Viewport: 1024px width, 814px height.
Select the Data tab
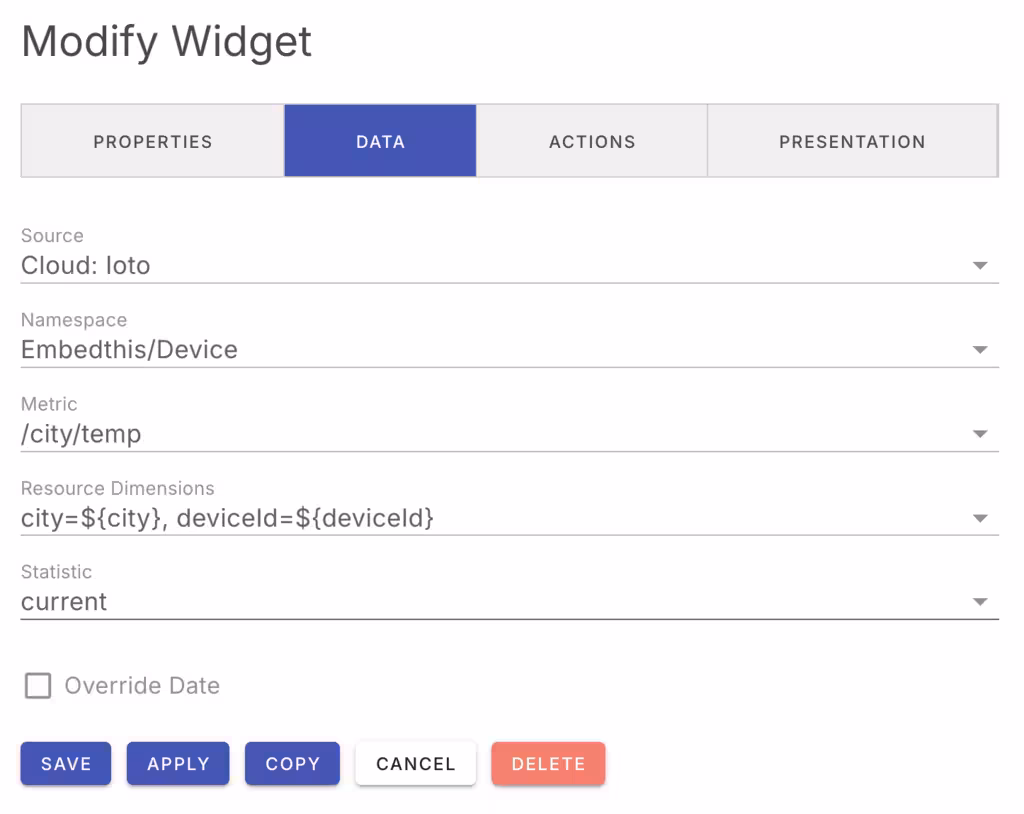[380, 141]
